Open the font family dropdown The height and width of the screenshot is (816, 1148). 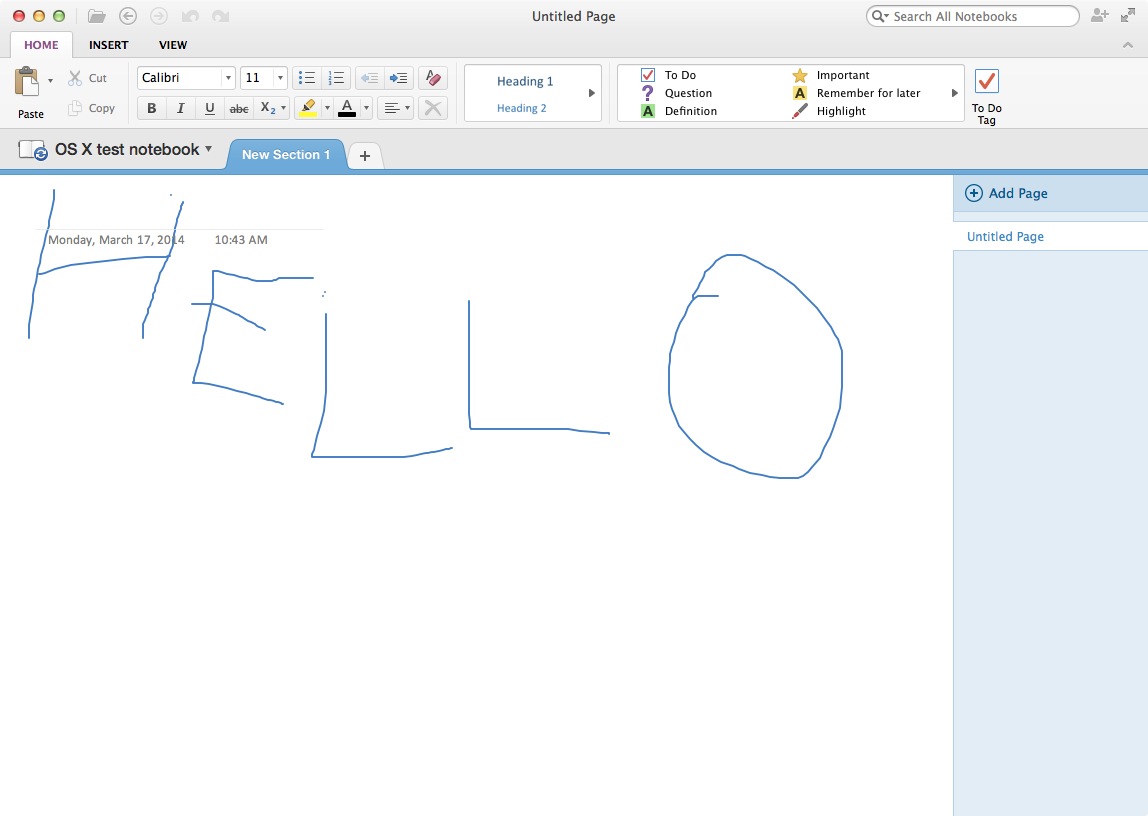(185, 78)
